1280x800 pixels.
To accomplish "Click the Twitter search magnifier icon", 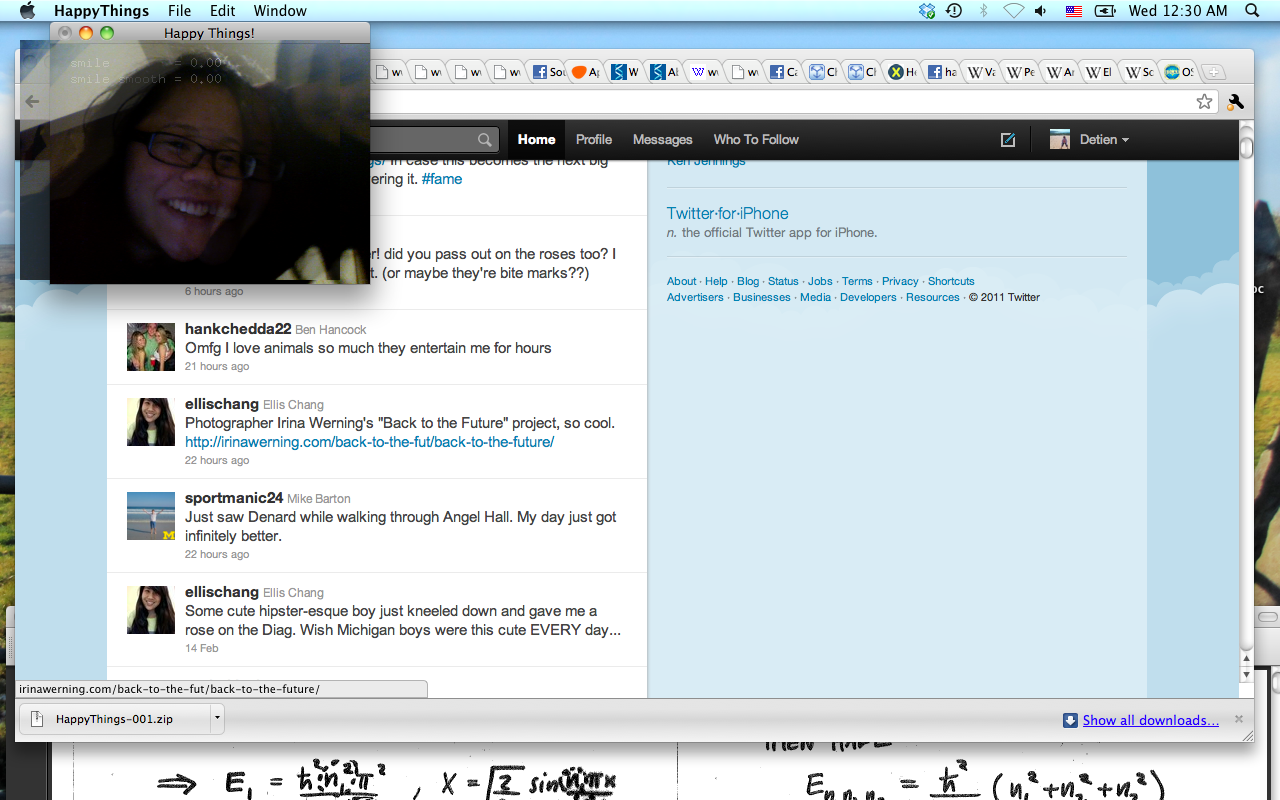I will tap(485, 140).
